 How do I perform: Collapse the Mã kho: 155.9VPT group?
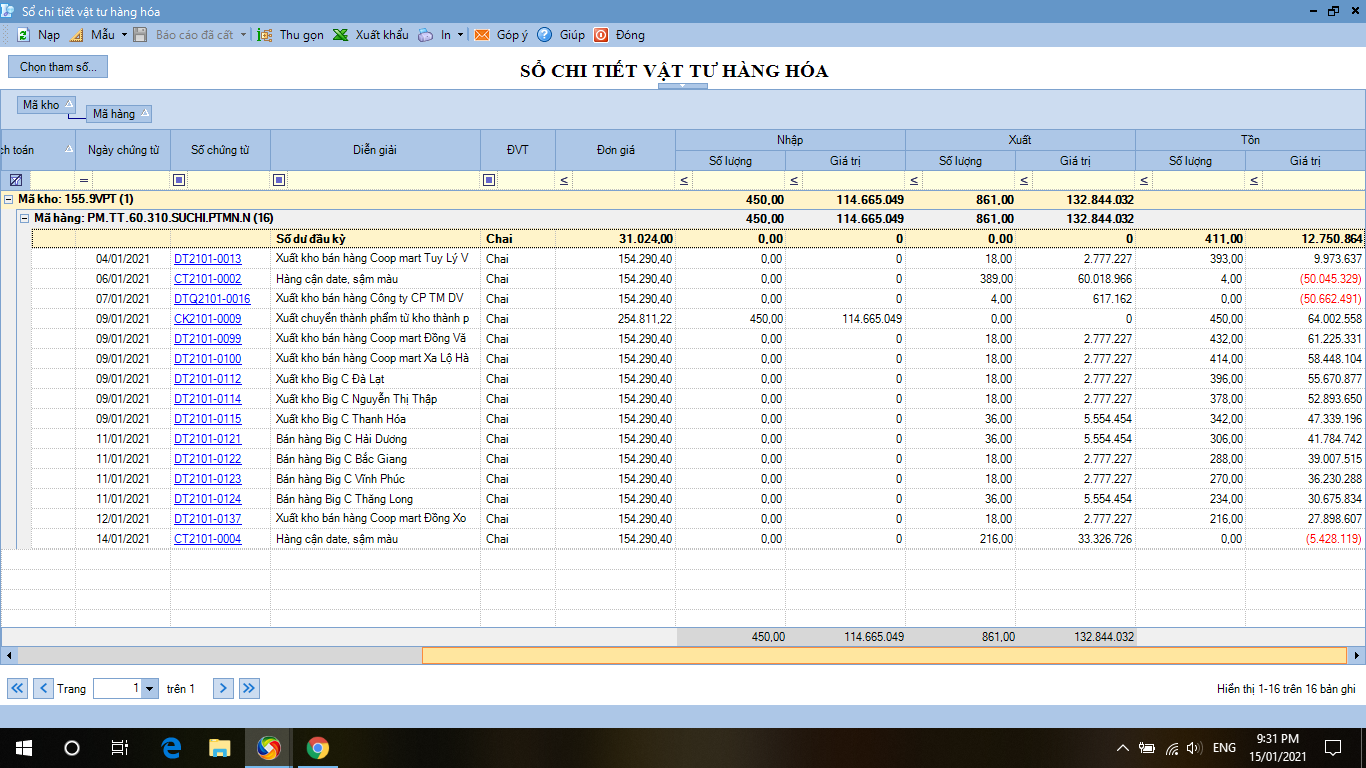tap(9, 199)
